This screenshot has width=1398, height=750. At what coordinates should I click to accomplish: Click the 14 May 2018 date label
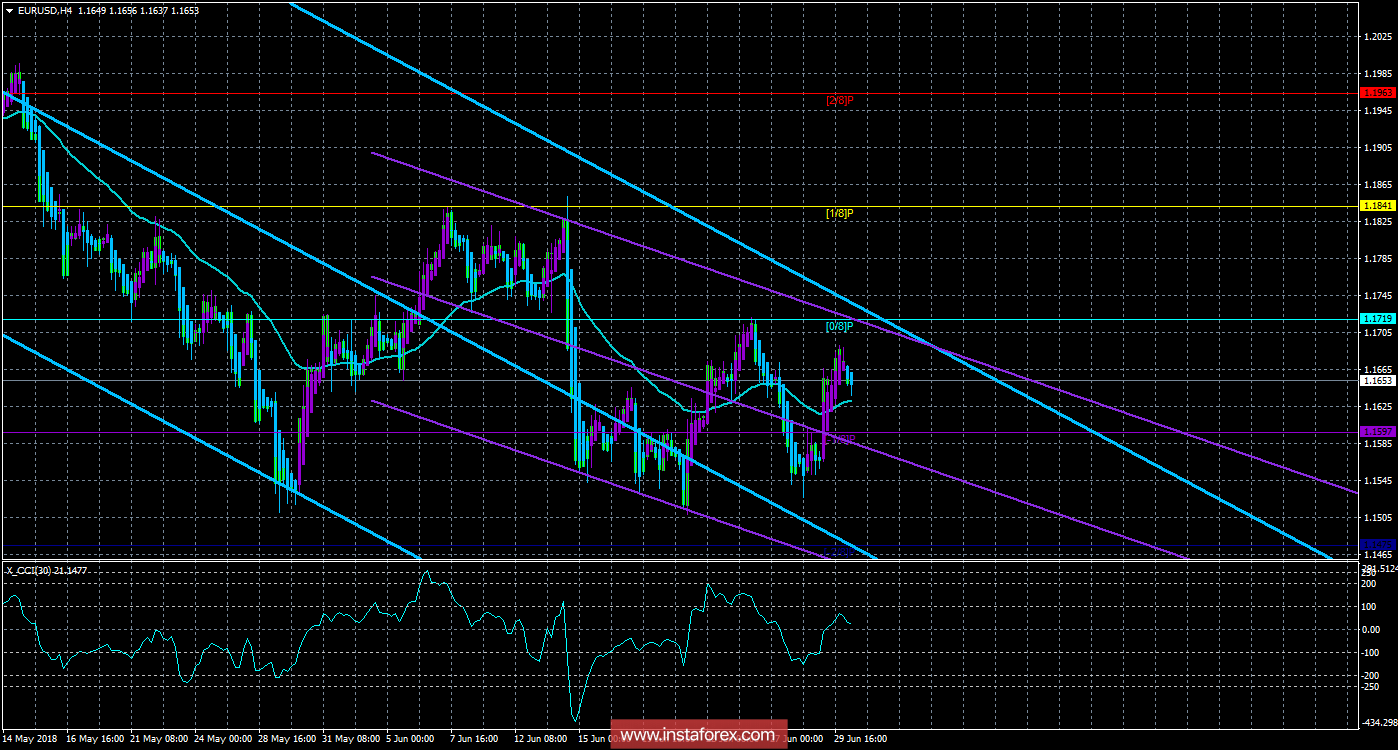tap(30, 739)
